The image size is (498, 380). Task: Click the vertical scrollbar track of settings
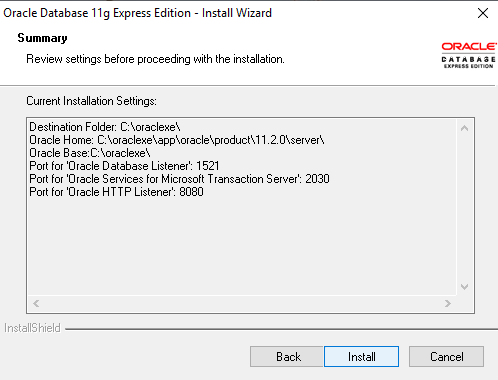tap(464, 207)
